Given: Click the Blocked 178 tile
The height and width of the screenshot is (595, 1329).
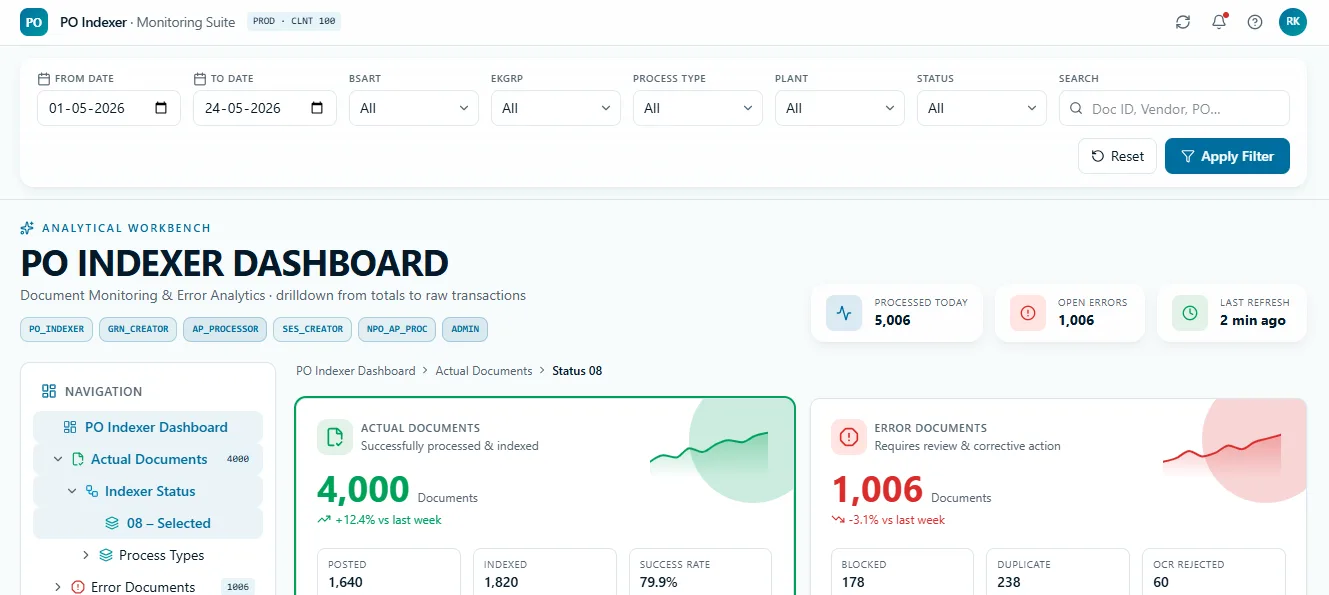Looking at the screenshot, I should tap(902, 572).
